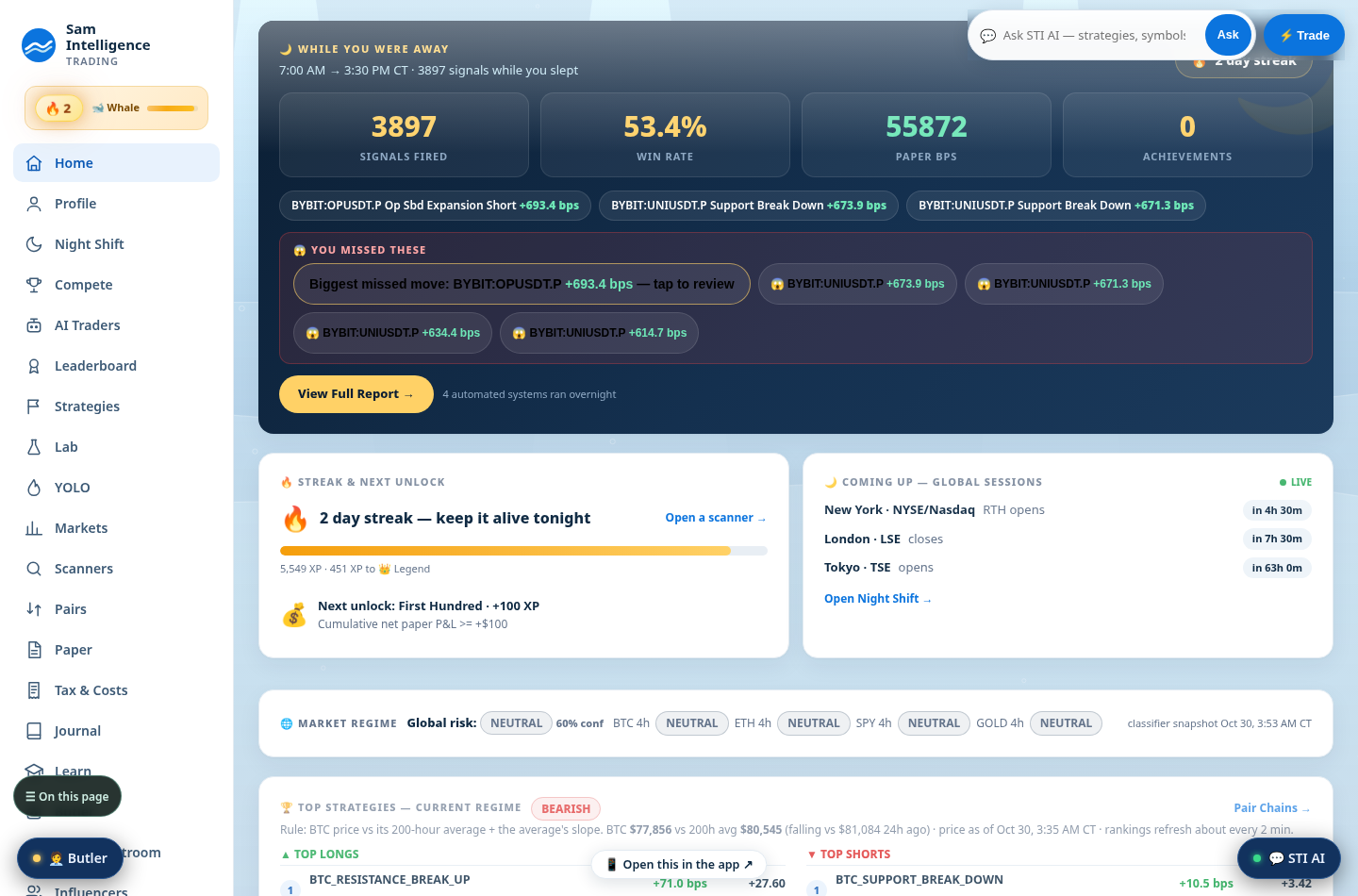Follow the Pair Chains link

(1272, 808)
